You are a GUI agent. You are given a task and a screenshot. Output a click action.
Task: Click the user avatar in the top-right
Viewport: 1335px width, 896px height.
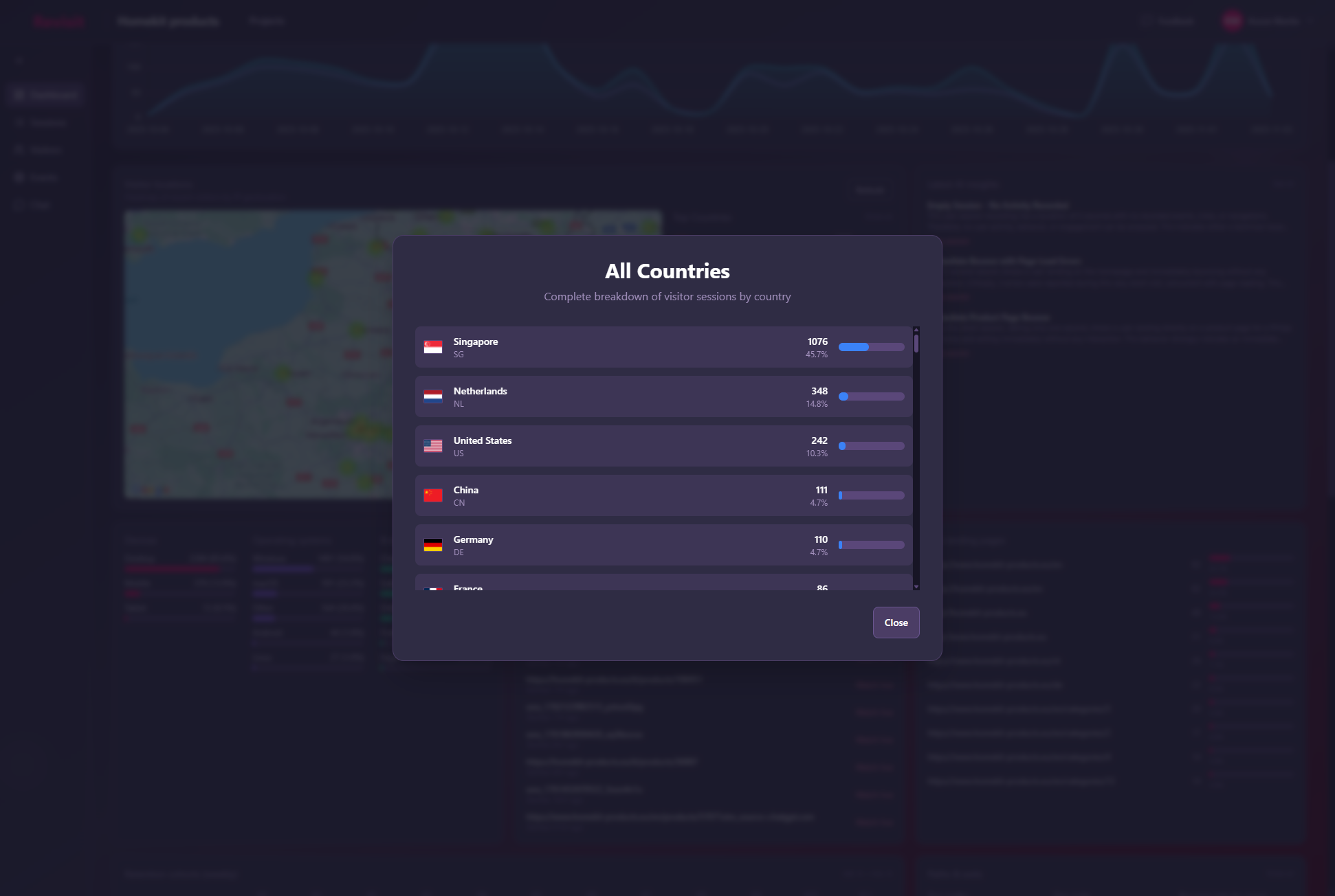(x=1233, y=21)
